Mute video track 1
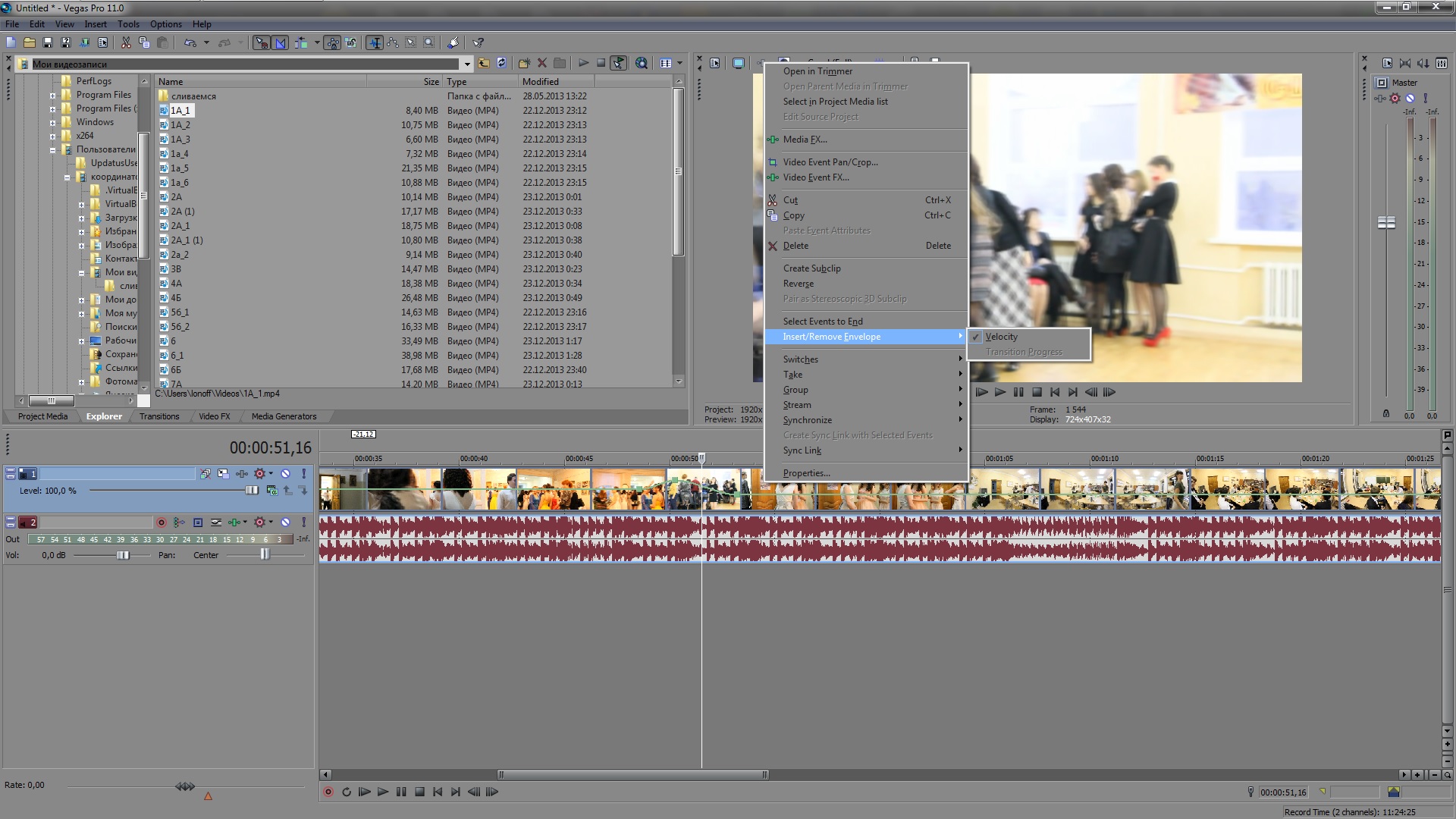This screenshot has width=1456, height=819. [286, 474]
